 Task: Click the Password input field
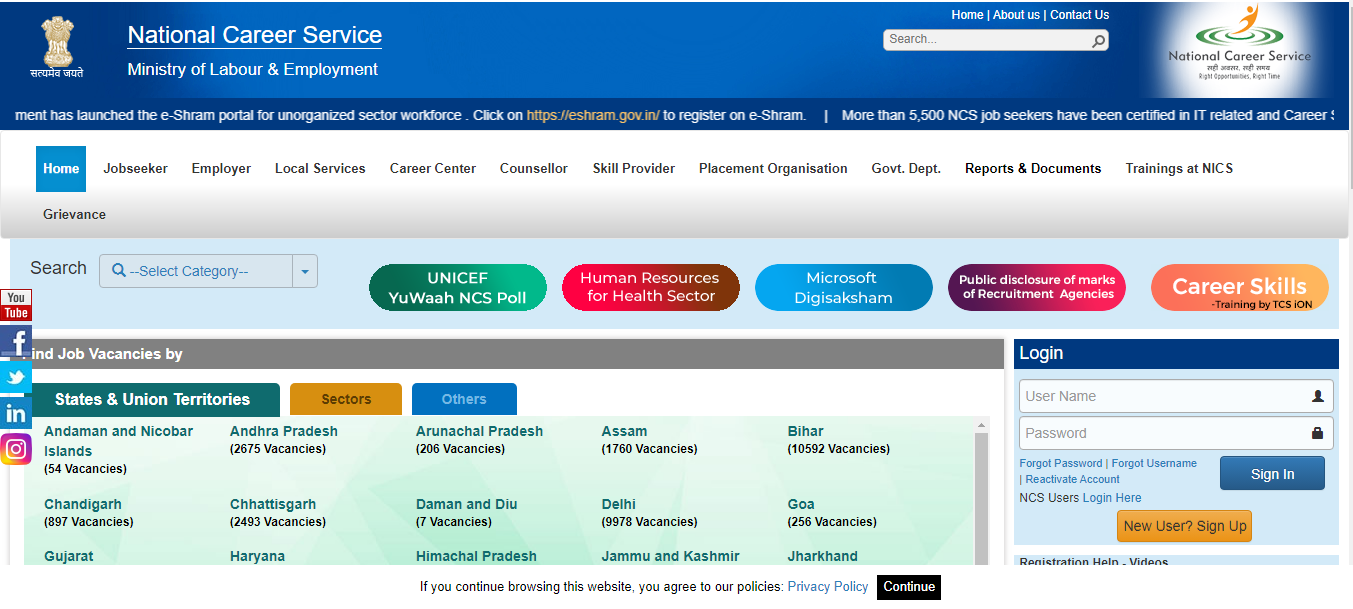coord(1164,433)
